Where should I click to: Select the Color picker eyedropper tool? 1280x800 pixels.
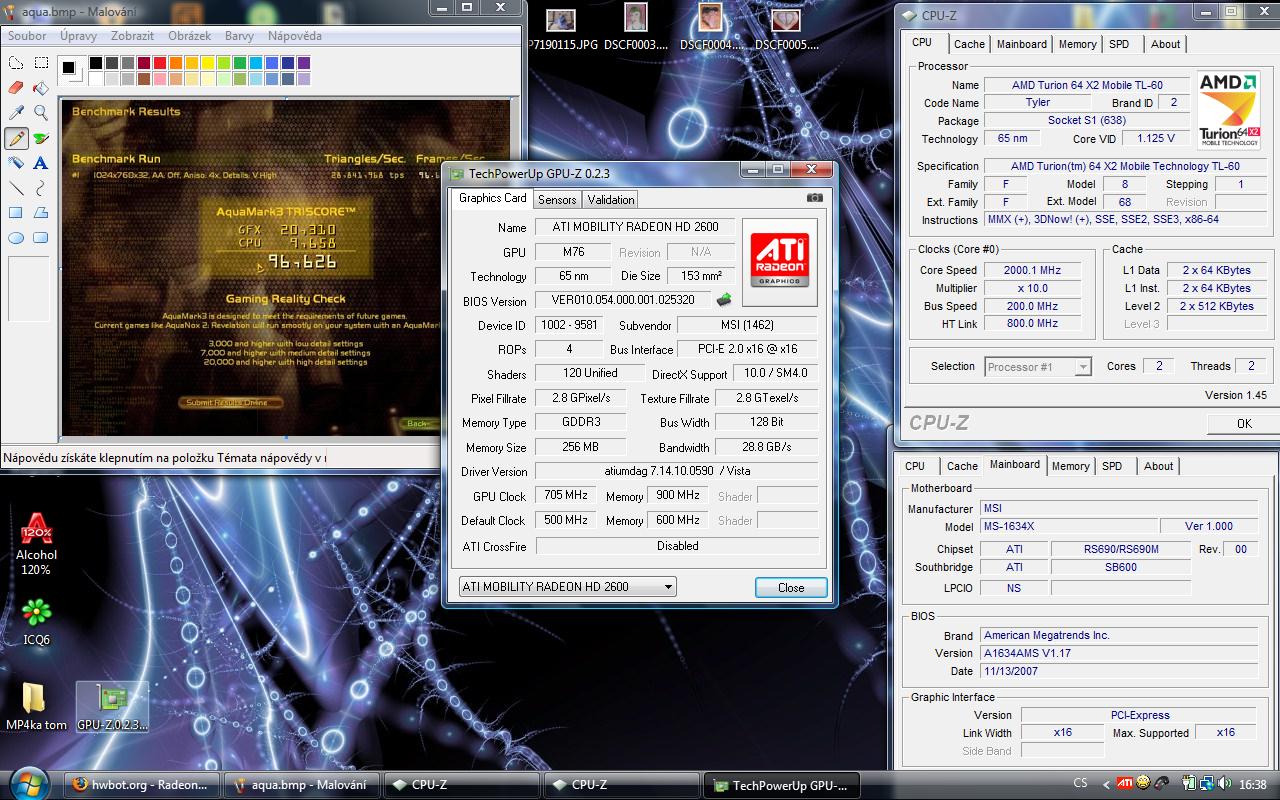coord(16,113)
